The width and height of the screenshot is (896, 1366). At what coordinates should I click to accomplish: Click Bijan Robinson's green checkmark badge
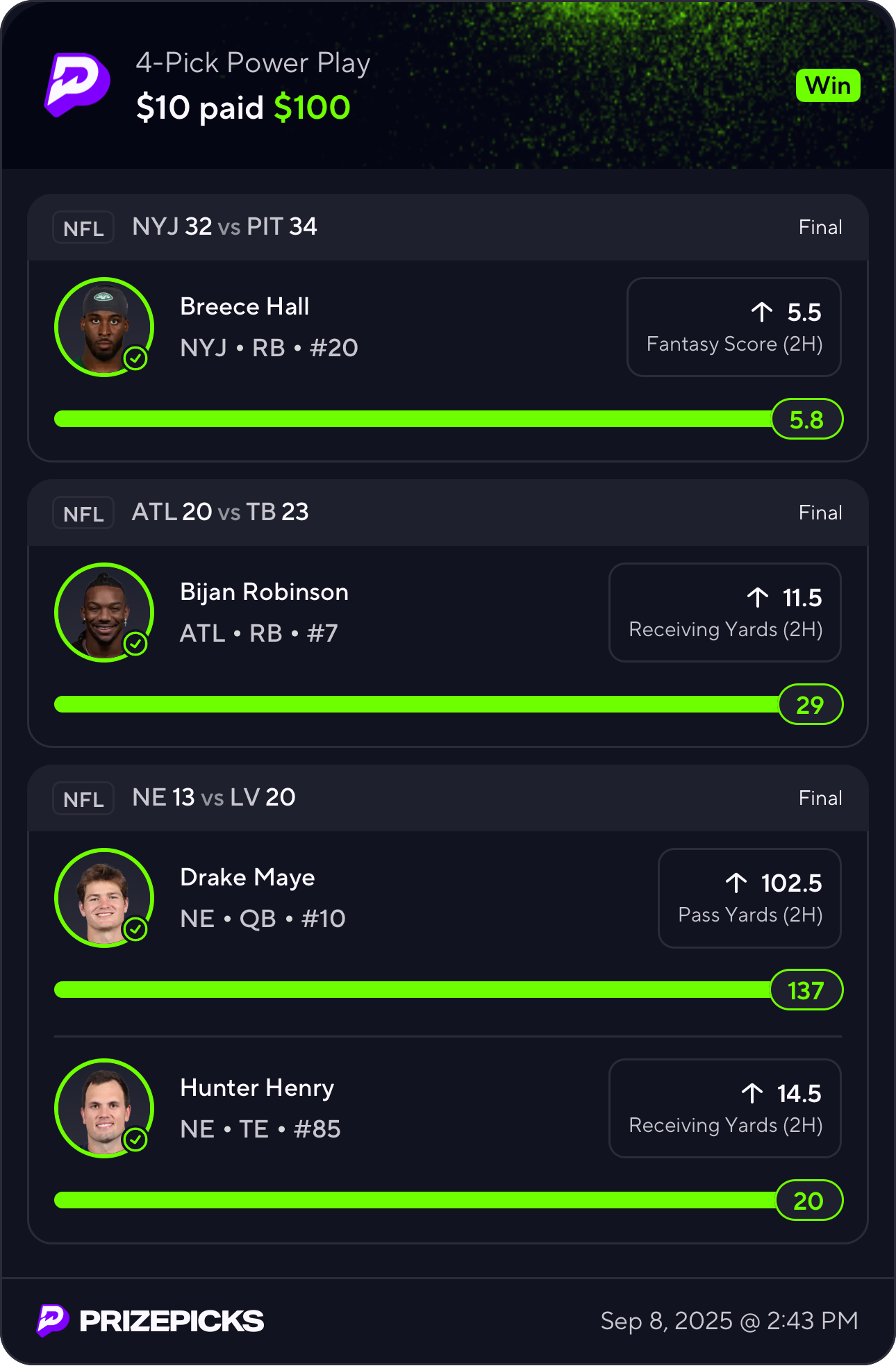tap(135, 644)
